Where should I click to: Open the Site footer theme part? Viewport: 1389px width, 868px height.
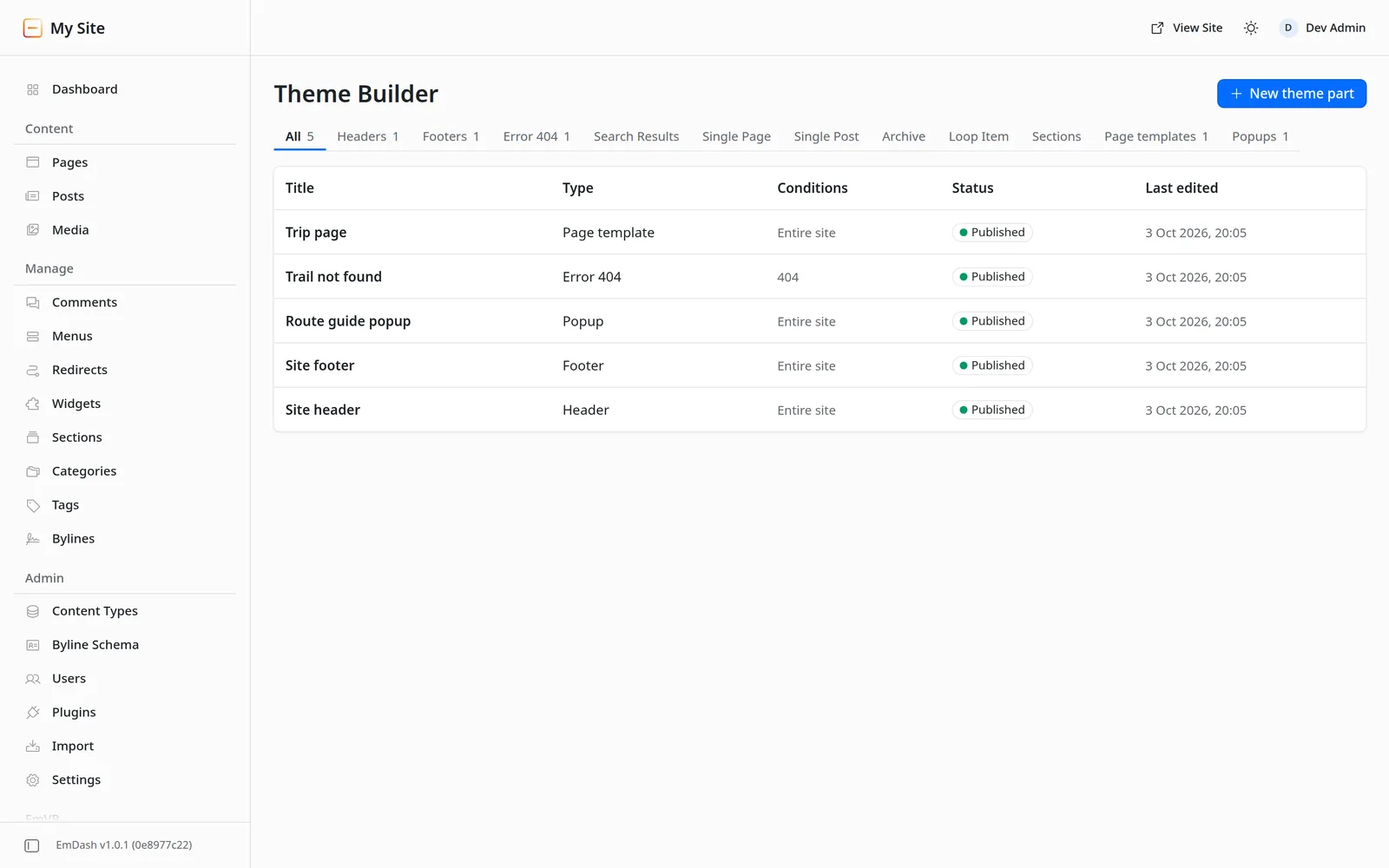pos(319,365)
